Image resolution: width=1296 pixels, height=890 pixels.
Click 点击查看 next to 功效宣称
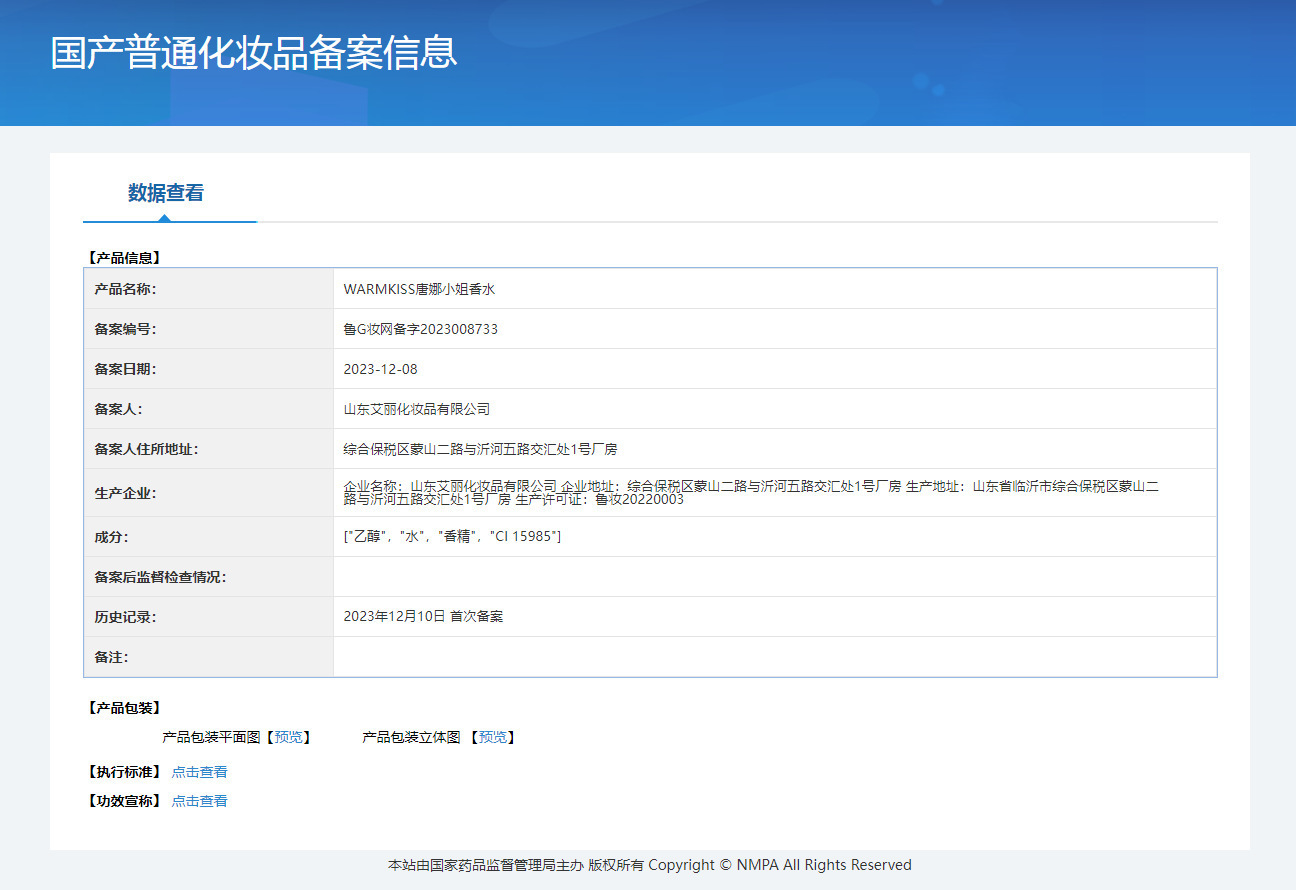(199, 801)
